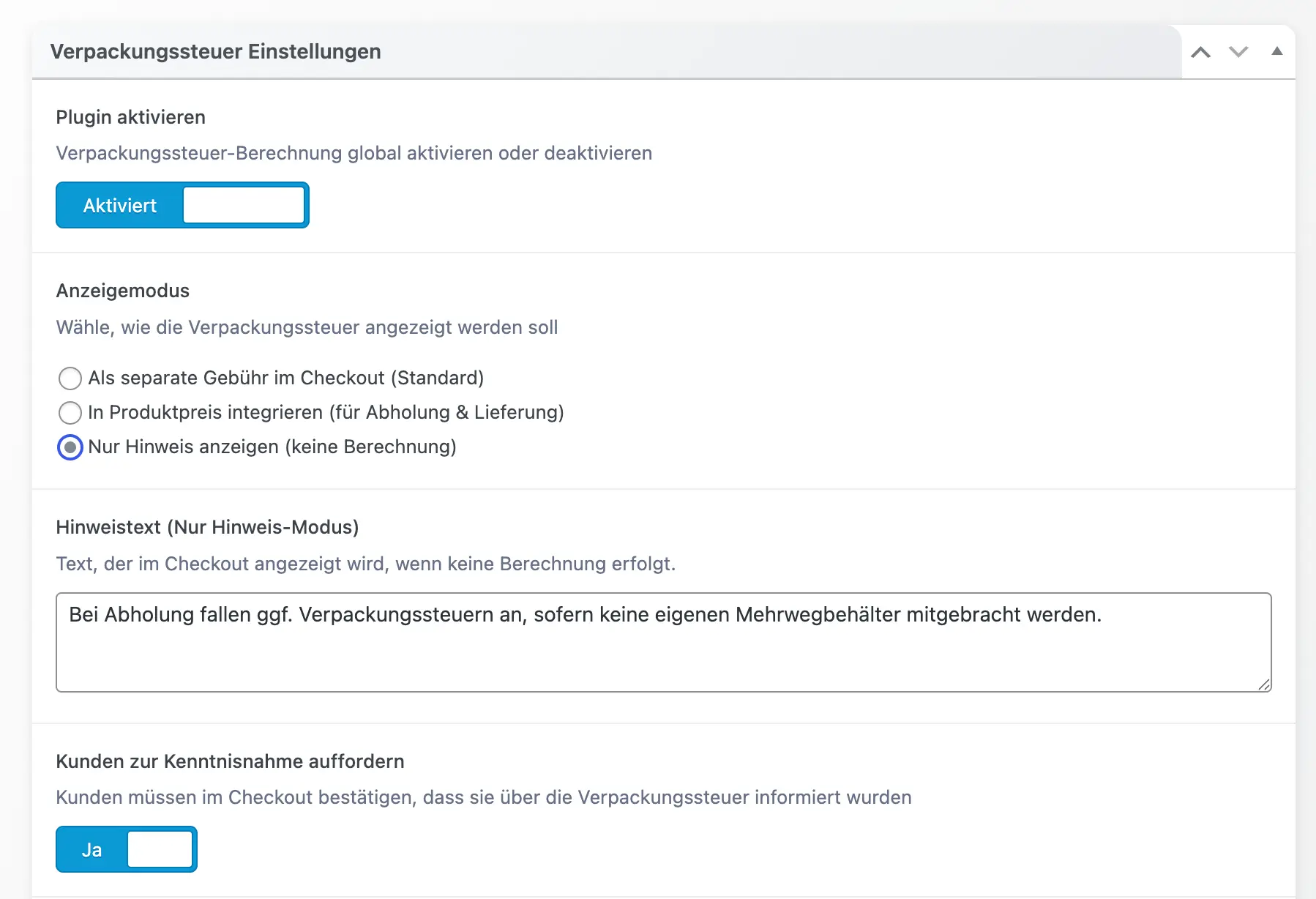
Task: Click the 'Plugin aktivieren' heading
Action: click(x=130, y=116)
